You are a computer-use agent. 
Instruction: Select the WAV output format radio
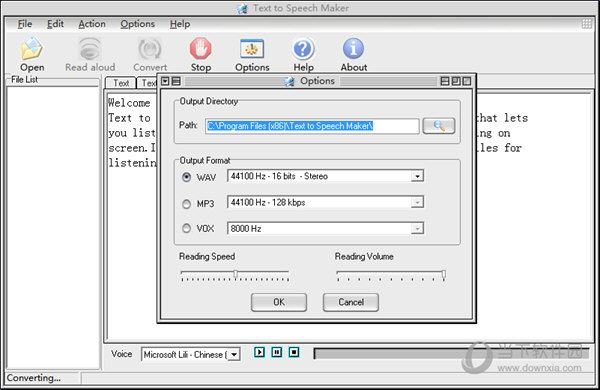point(186,177)
